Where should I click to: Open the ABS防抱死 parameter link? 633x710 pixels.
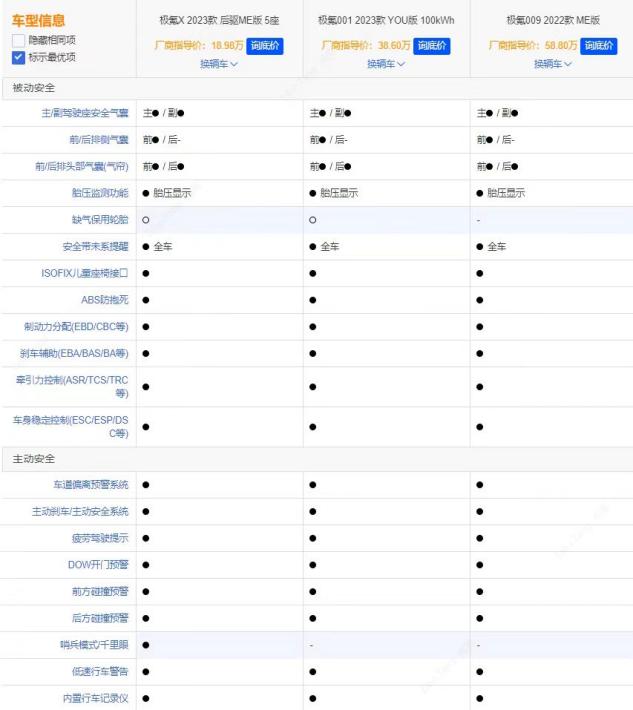click(105, 300)
